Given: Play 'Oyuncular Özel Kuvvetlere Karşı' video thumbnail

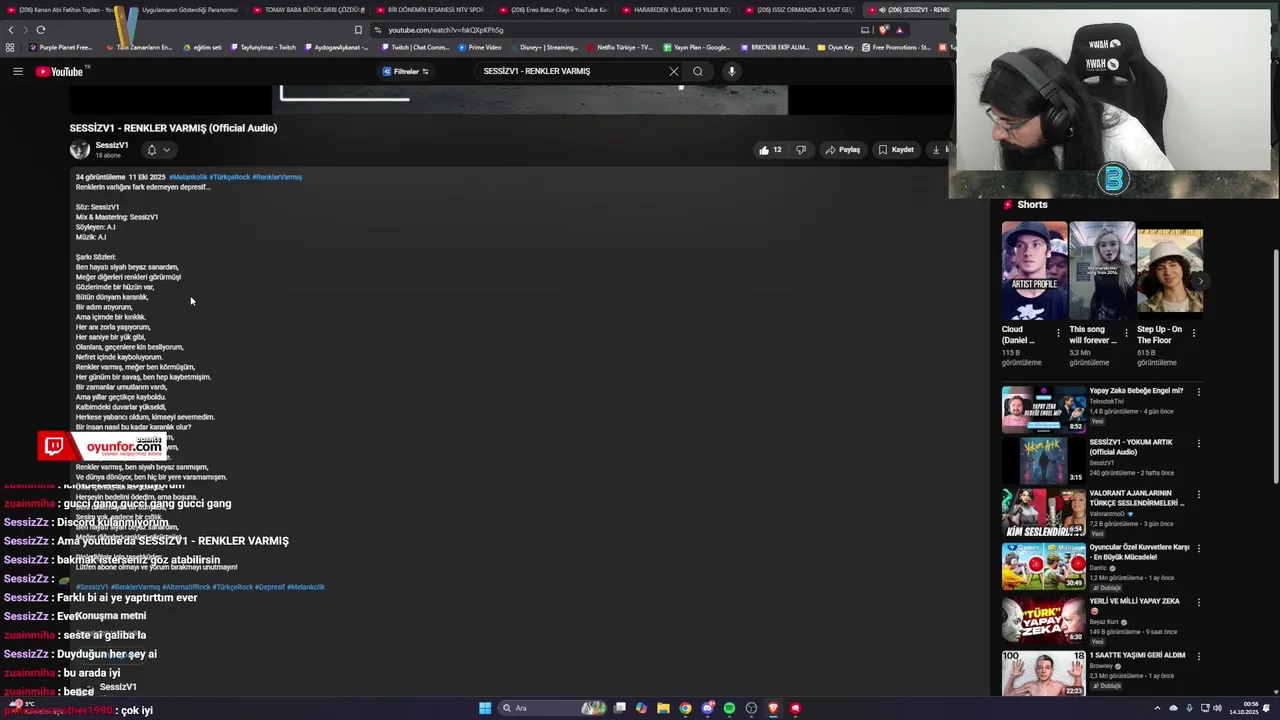Looking at the screenshot, I should point(1043,566).
